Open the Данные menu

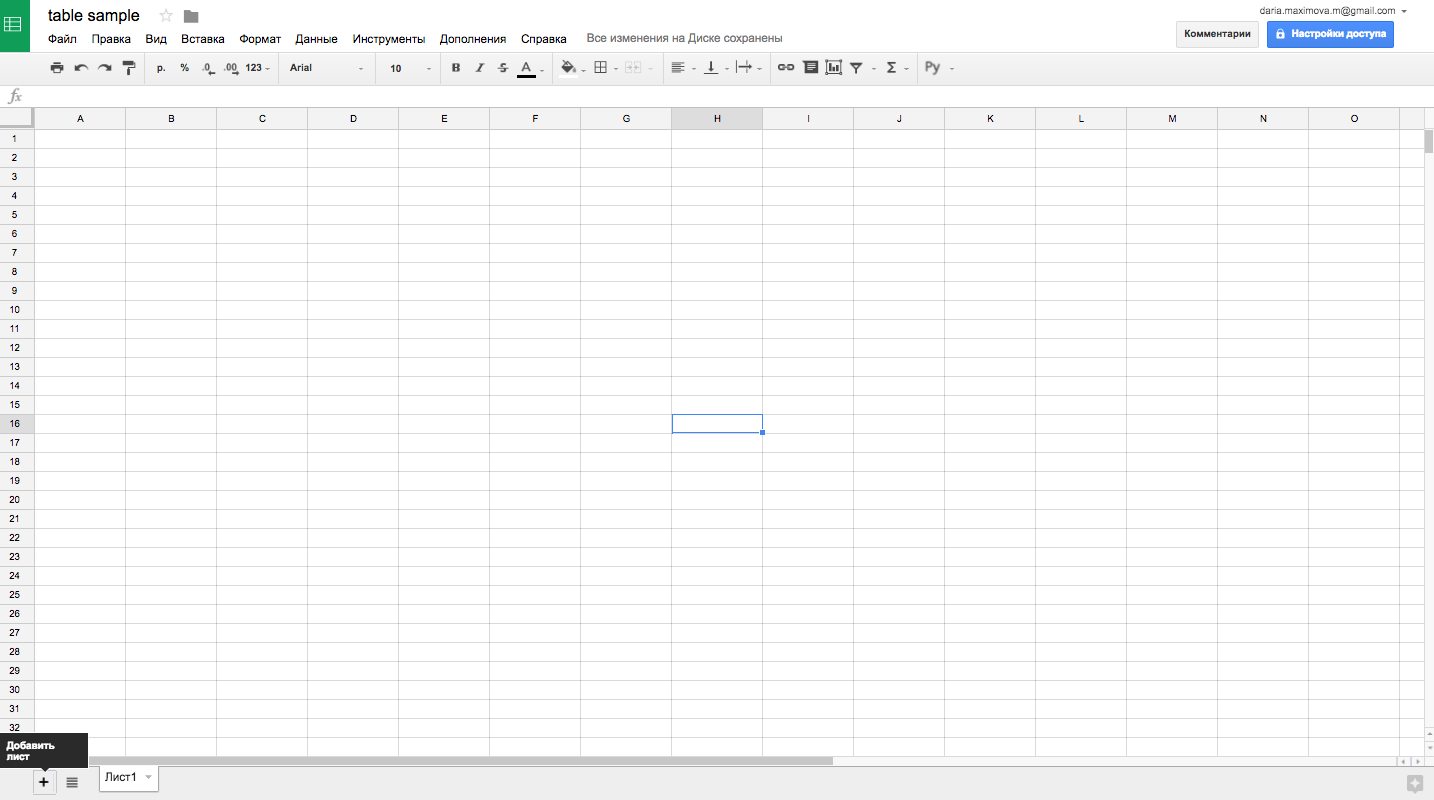pos(316,39)
